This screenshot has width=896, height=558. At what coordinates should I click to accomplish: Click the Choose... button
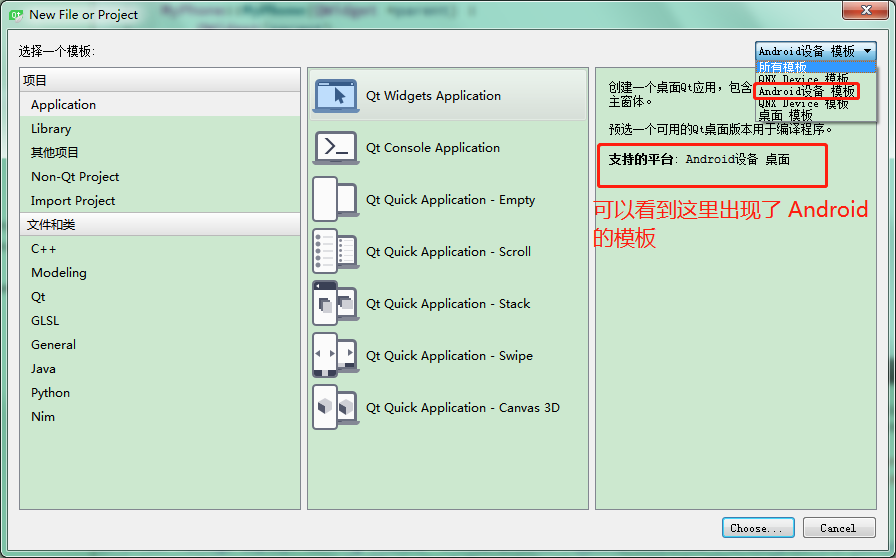coord(758,528)
